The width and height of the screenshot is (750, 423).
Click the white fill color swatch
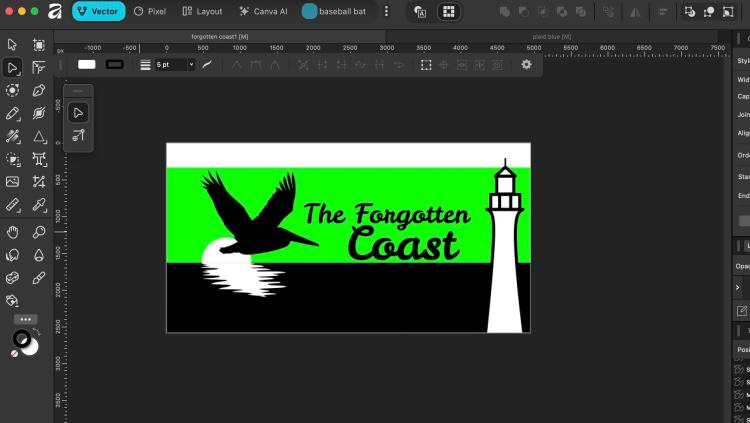[x=87, y=64]
